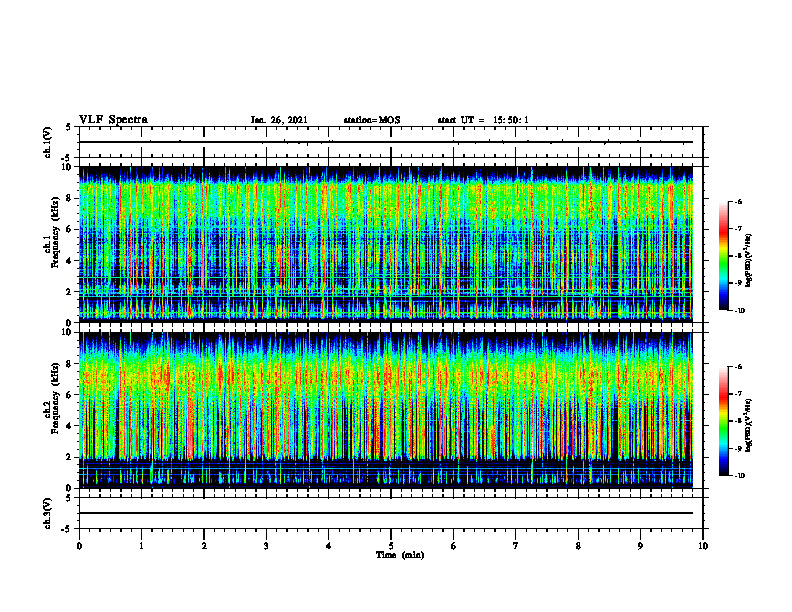
Task: Click the '6' kHz tick on ch.2 spectrogram
Action: pos(70,395)
